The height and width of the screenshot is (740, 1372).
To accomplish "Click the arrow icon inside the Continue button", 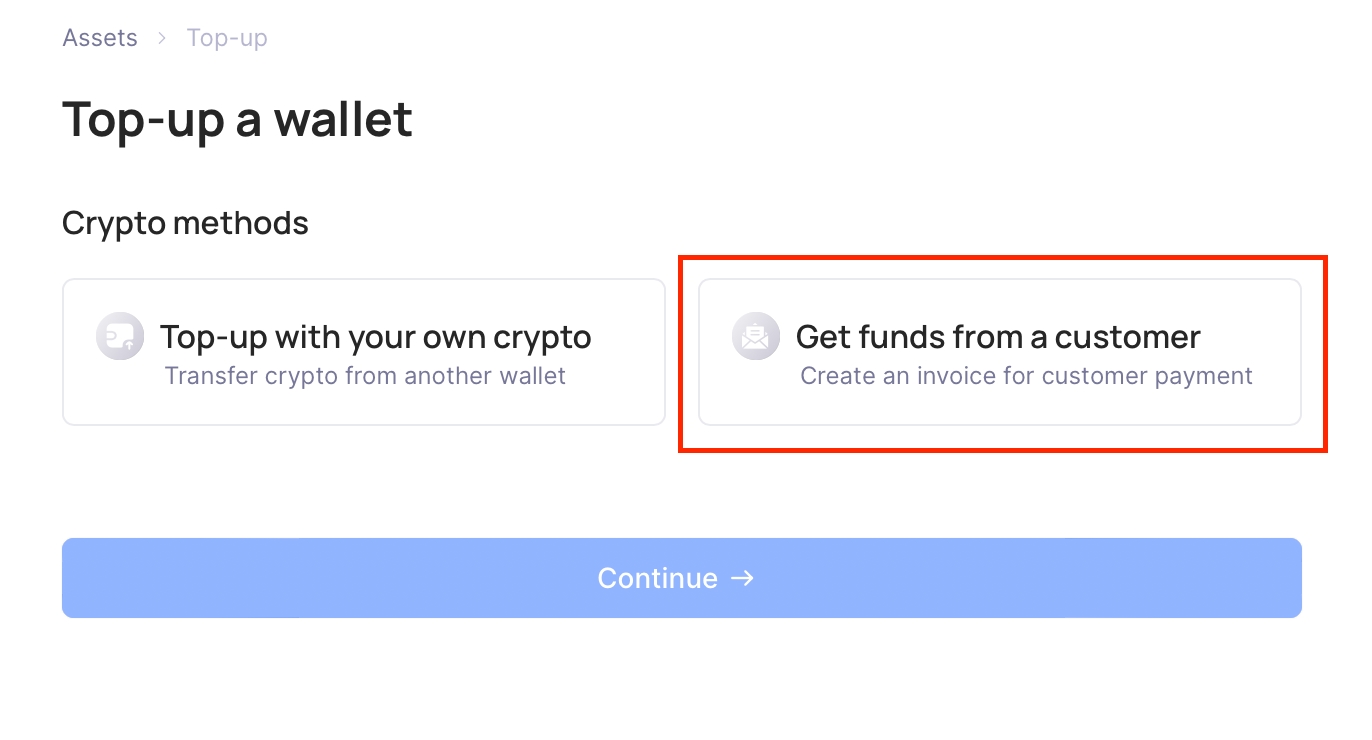I will point(742,578).
